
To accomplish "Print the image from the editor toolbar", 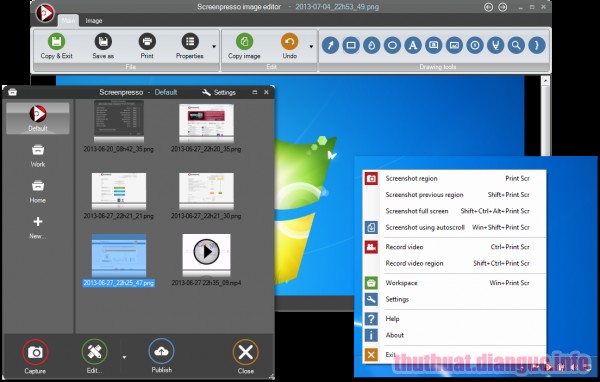I will click(147, 46).
